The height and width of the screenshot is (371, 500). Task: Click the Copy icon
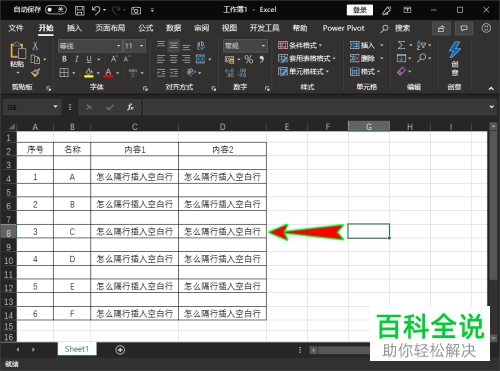pyautogui.click(x=35, y=59)
